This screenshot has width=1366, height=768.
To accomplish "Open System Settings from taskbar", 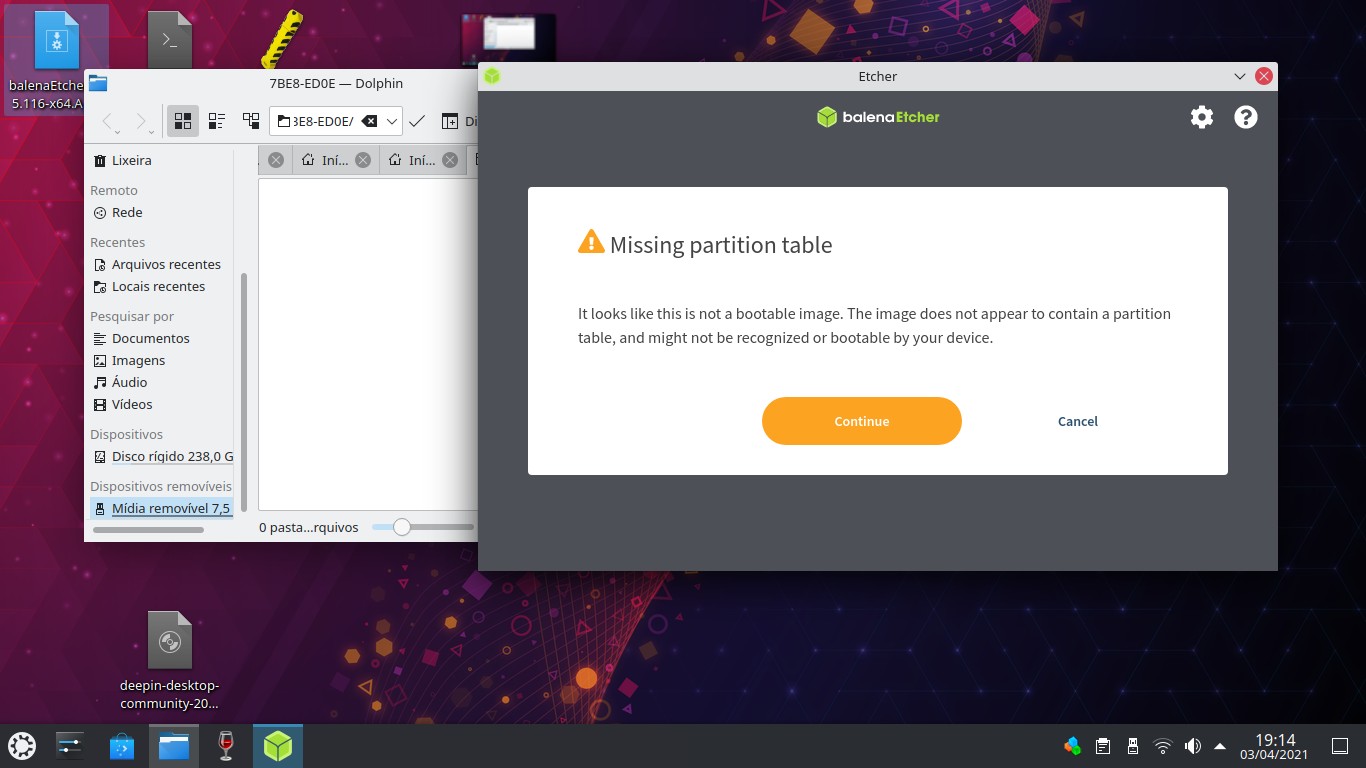I will coord(70,746).
